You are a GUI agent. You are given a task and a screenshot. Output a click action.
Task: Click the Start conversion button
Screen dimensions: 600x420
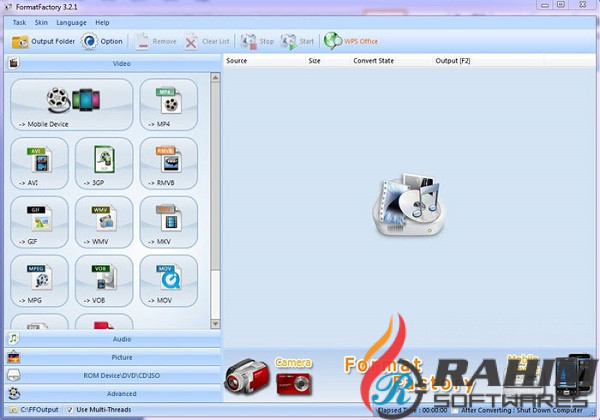tap(297, 41)
